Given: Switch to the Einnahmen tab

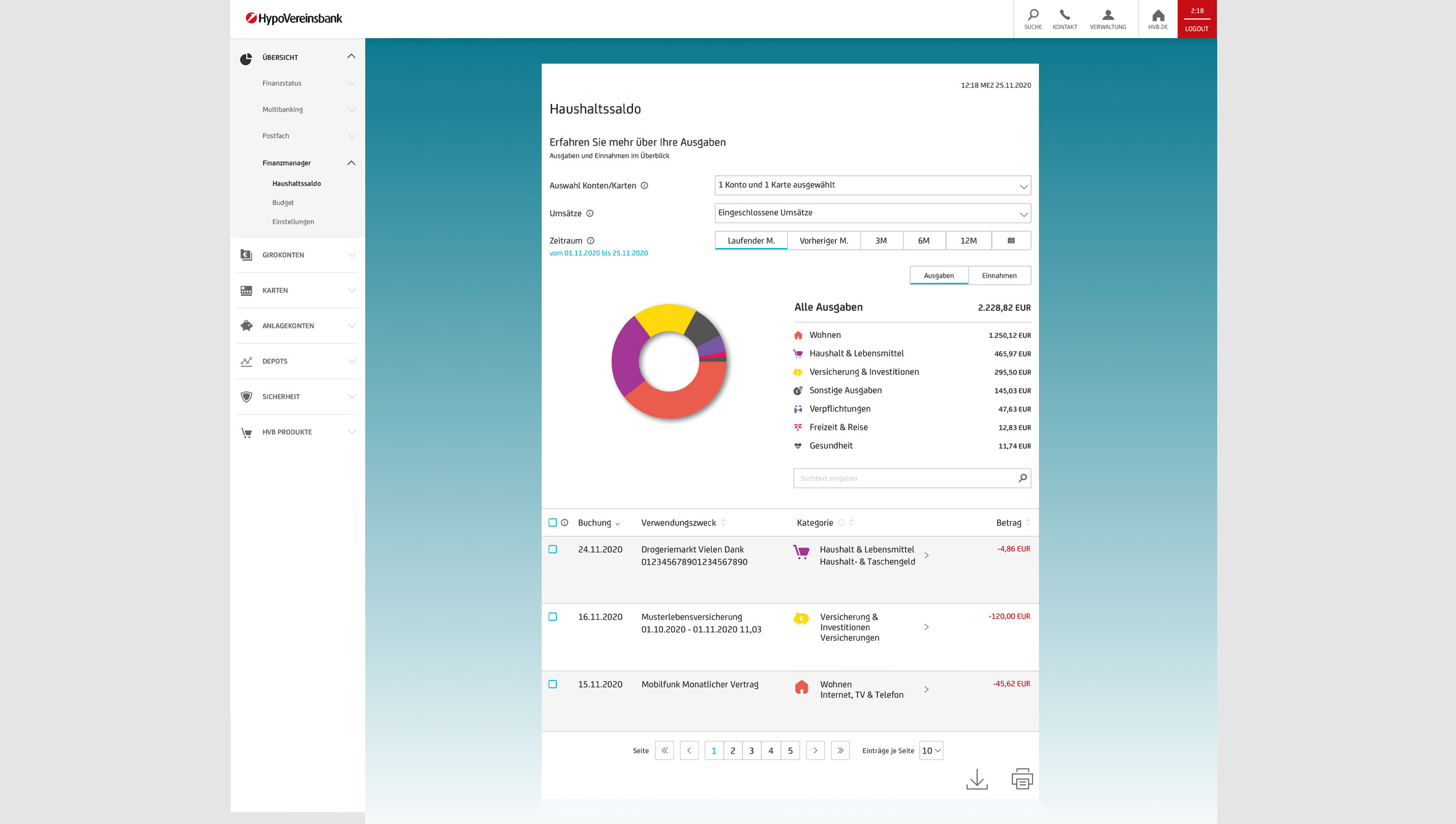Looking at the screenshot, I should [x=999, y=276].
